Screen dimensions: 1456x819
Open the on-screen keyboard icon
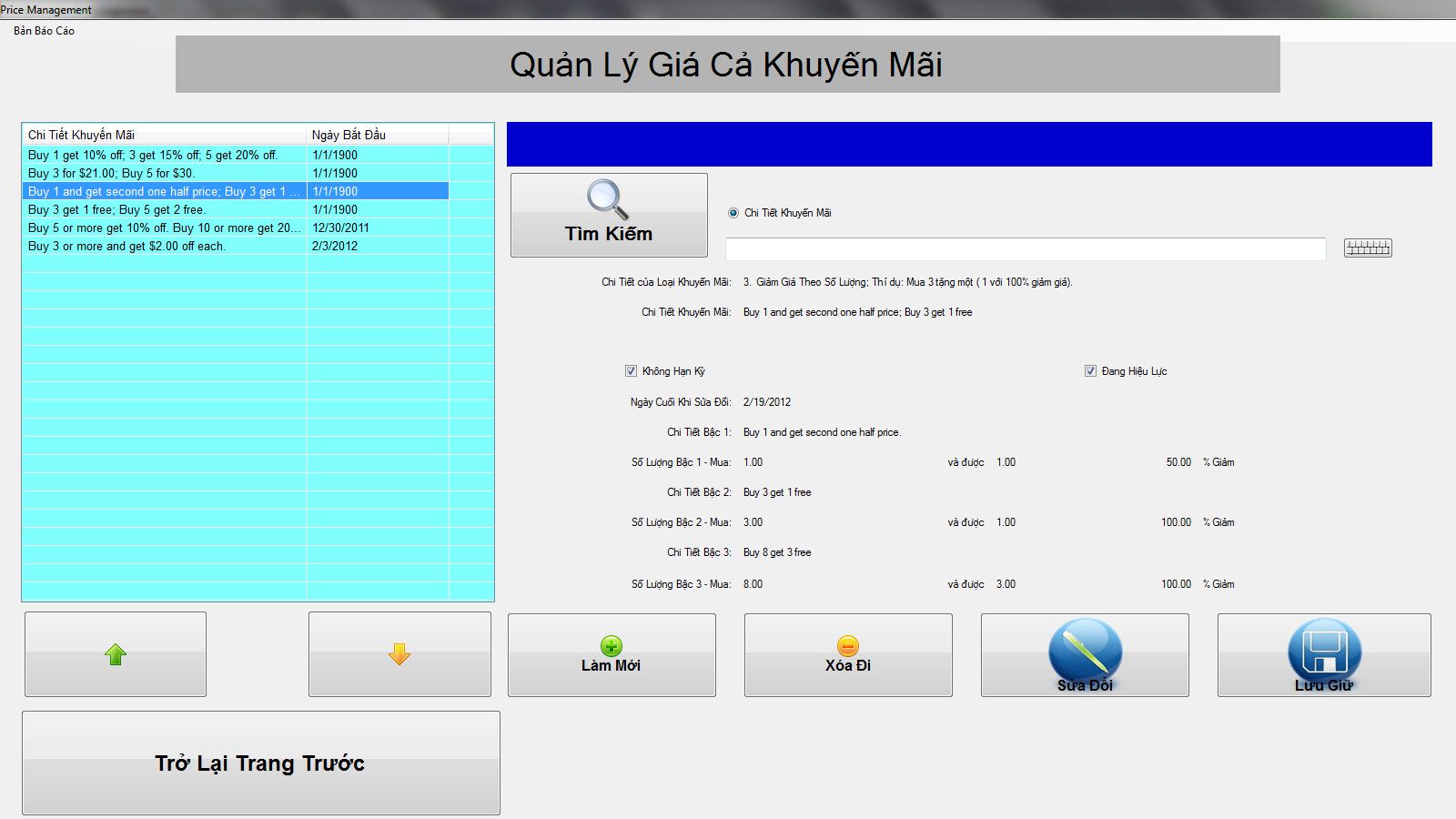click(x=1367, y=248)
